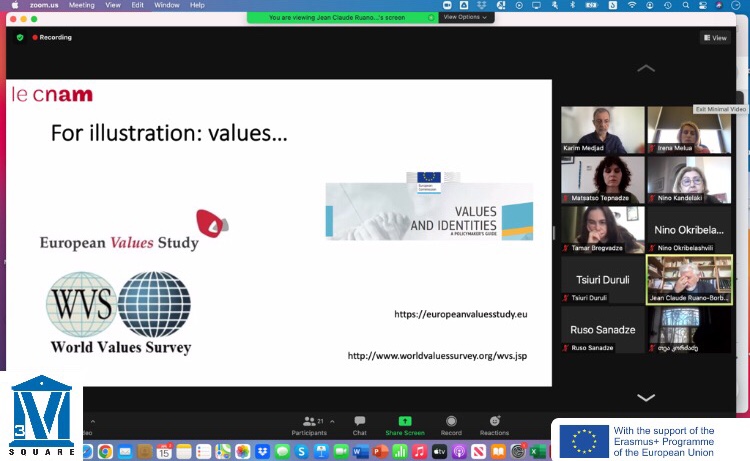Screen dimensions: 750x461
Task: Click the worldvaluessurvey.org link
Action: coord(437,356)
